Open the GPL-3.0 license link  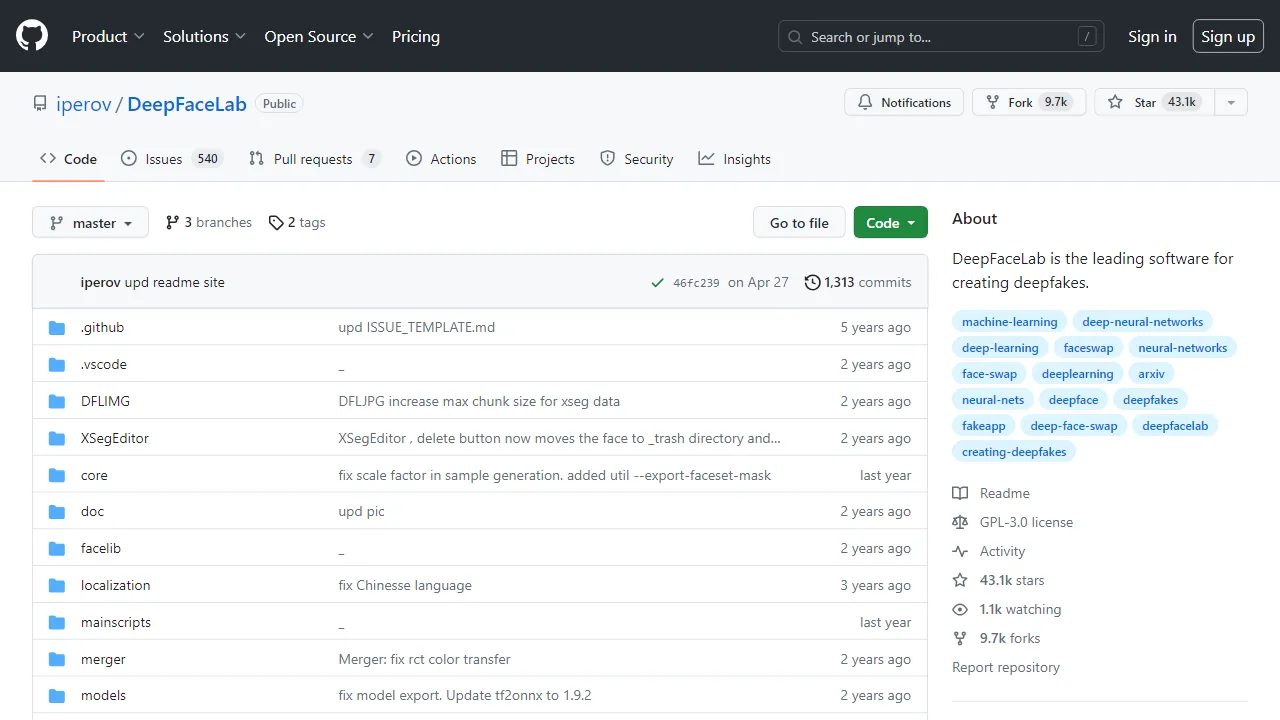coord(1026,522)
